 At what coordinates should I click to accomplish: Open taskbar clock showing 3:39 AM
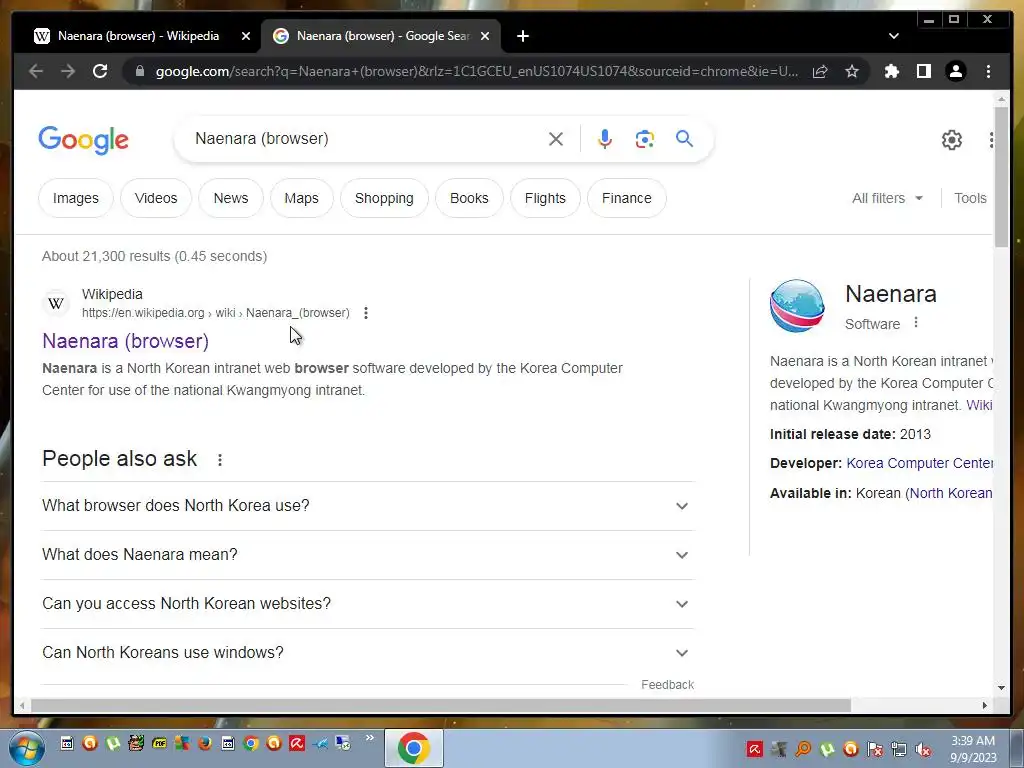973,749
